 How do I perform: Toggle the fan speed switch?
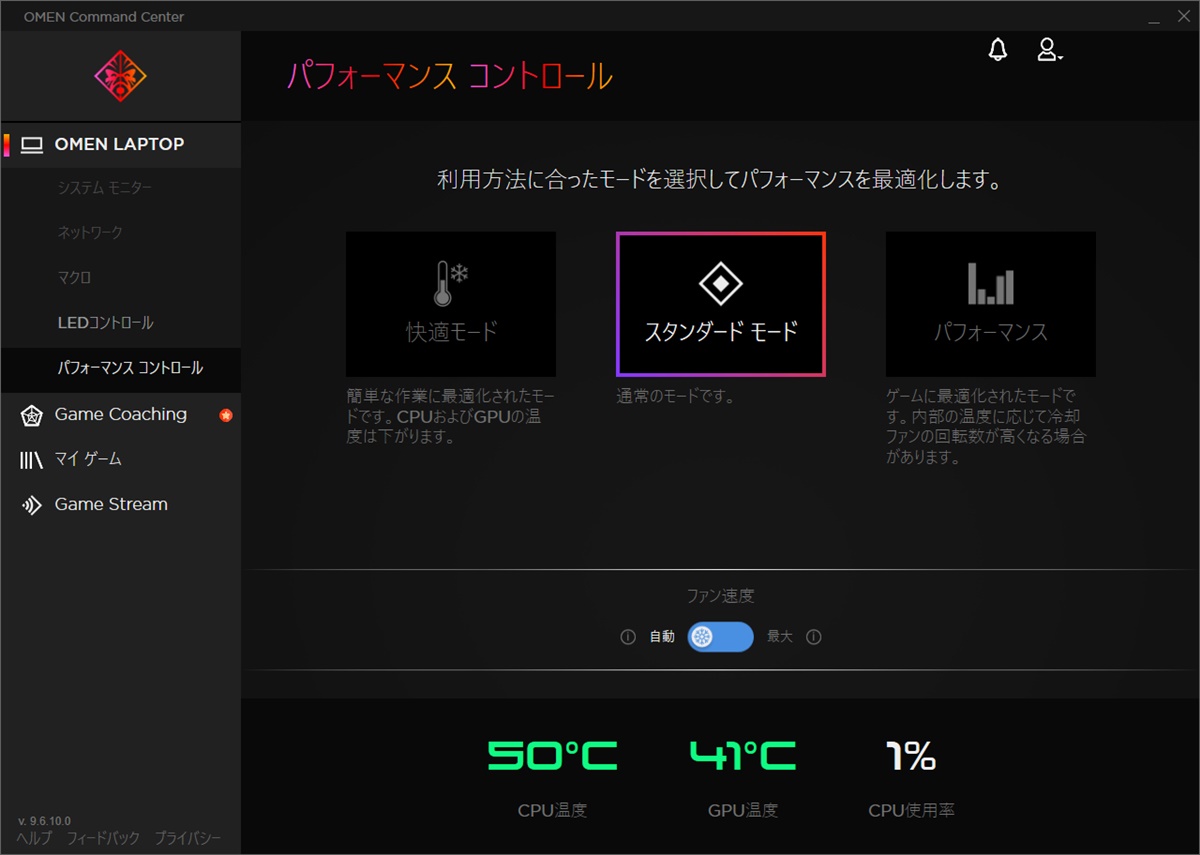(x=720, y=637)
